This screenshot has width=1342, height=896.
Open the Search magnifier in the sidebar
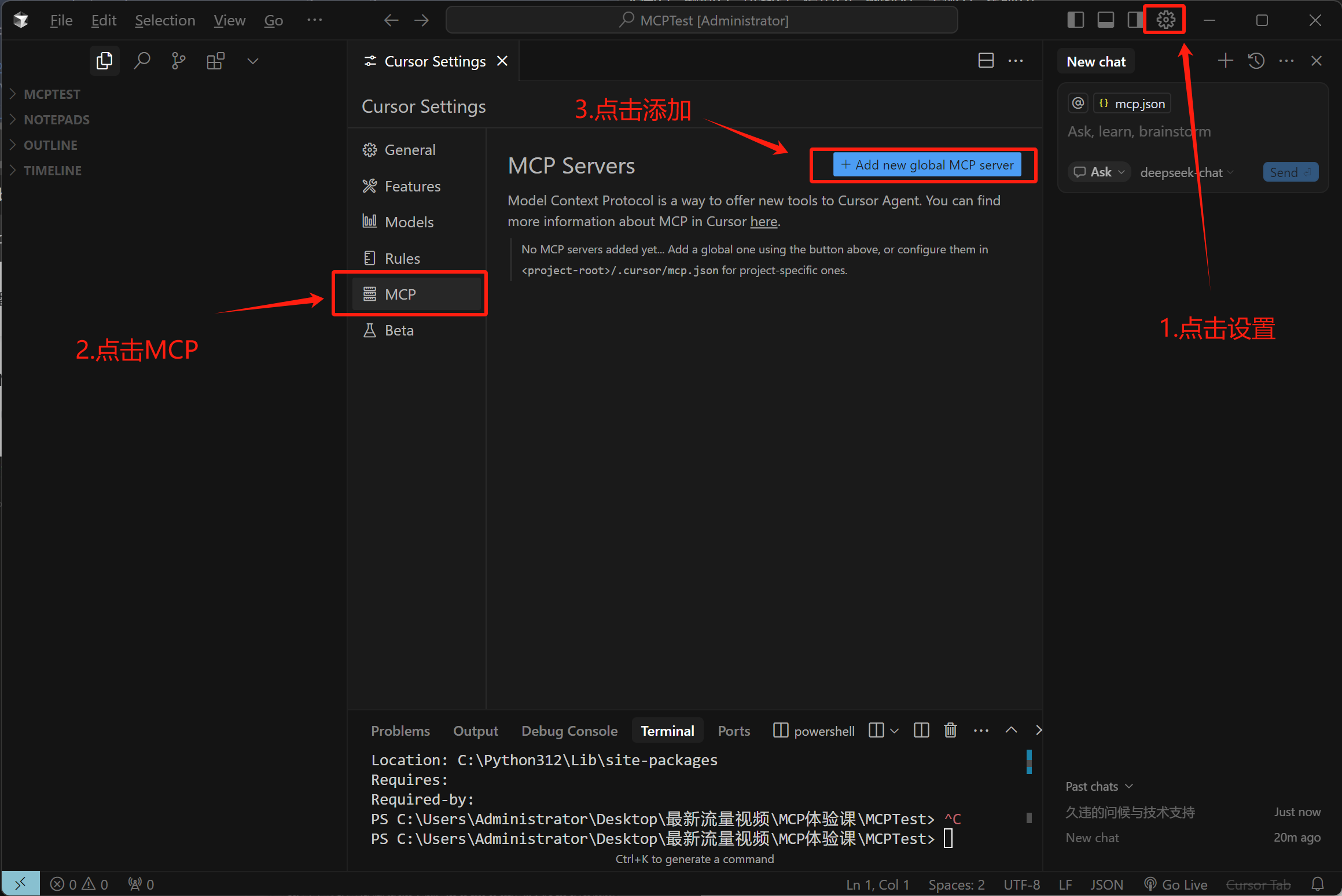(x=142, y=61)
